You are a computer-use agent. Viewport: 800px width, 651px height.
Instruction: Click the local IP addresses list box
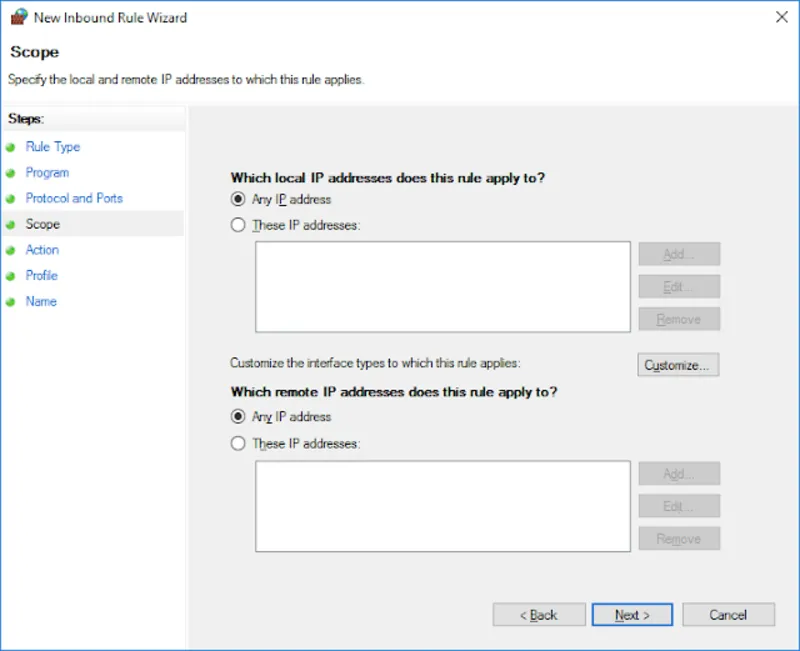[x=443, y=285]
